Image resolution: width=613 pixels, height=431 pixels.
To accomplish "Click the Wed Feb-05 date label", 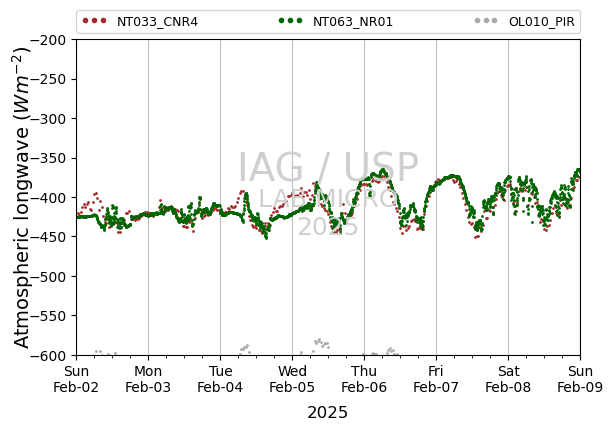I will point(292,379).
